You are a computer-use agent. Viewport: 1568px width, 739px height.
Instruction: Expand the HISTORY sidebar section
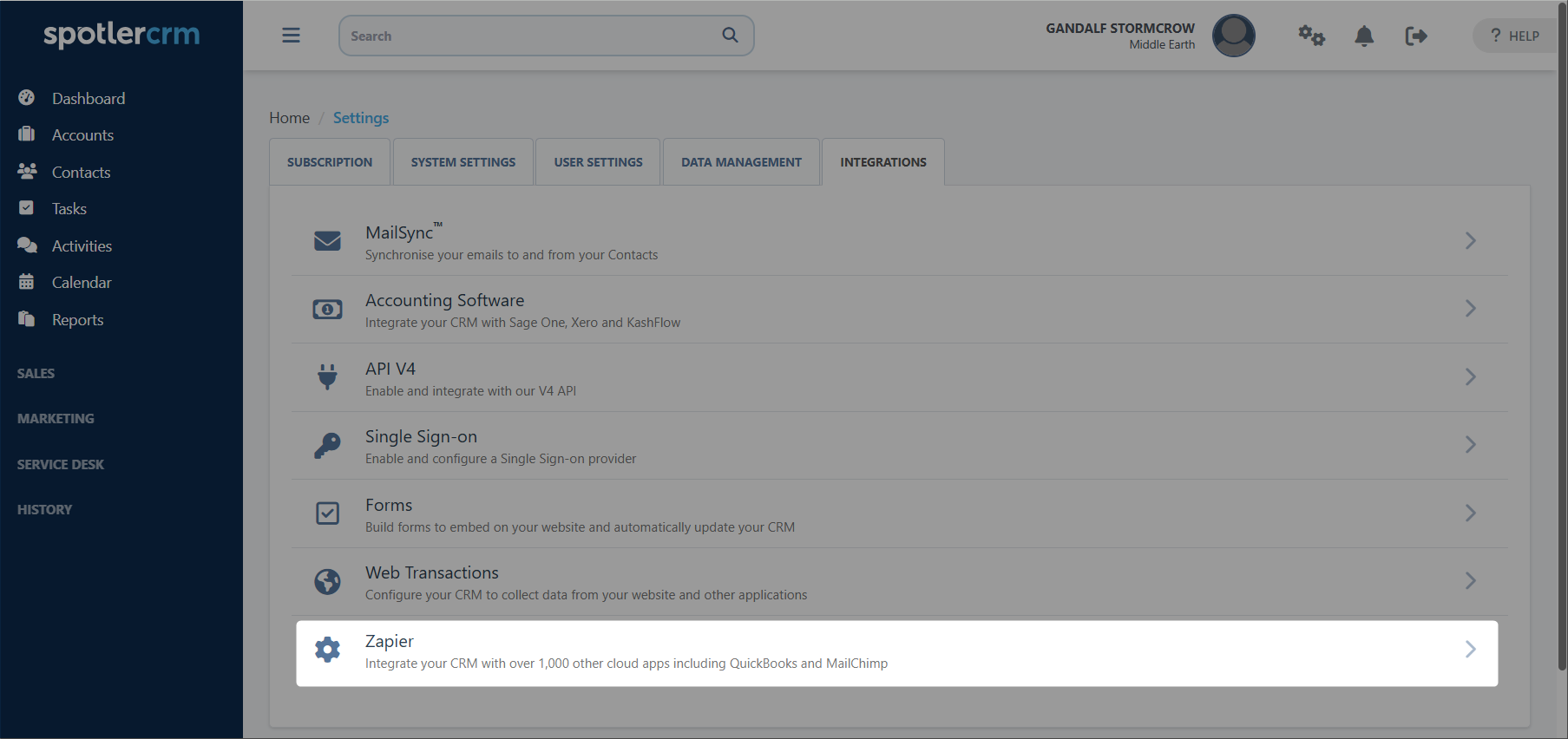pos(44,509)
